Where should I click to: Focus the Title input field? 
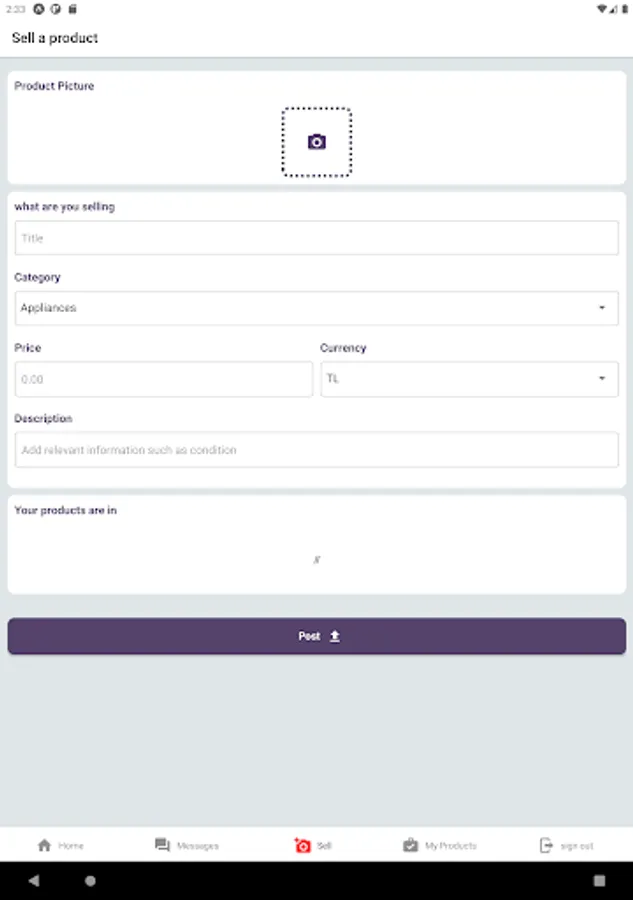tap(316, 238)
